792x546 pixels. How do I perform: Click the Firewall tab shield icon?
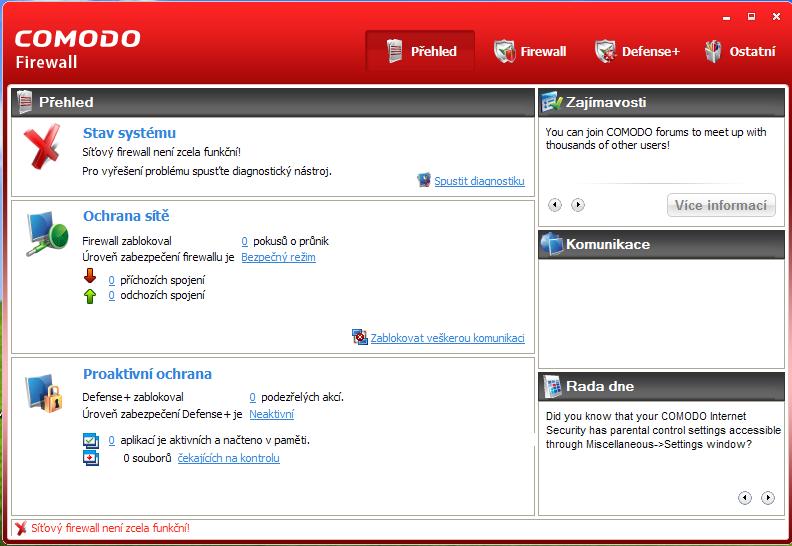click(x=504, y=51)
